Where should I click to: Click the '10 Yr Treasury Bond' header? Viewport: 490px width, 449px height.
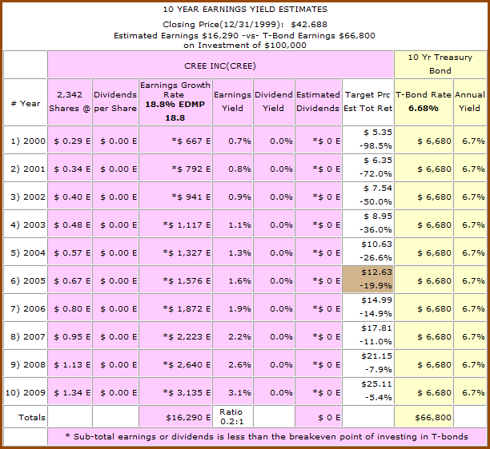[x=440, y=64]
